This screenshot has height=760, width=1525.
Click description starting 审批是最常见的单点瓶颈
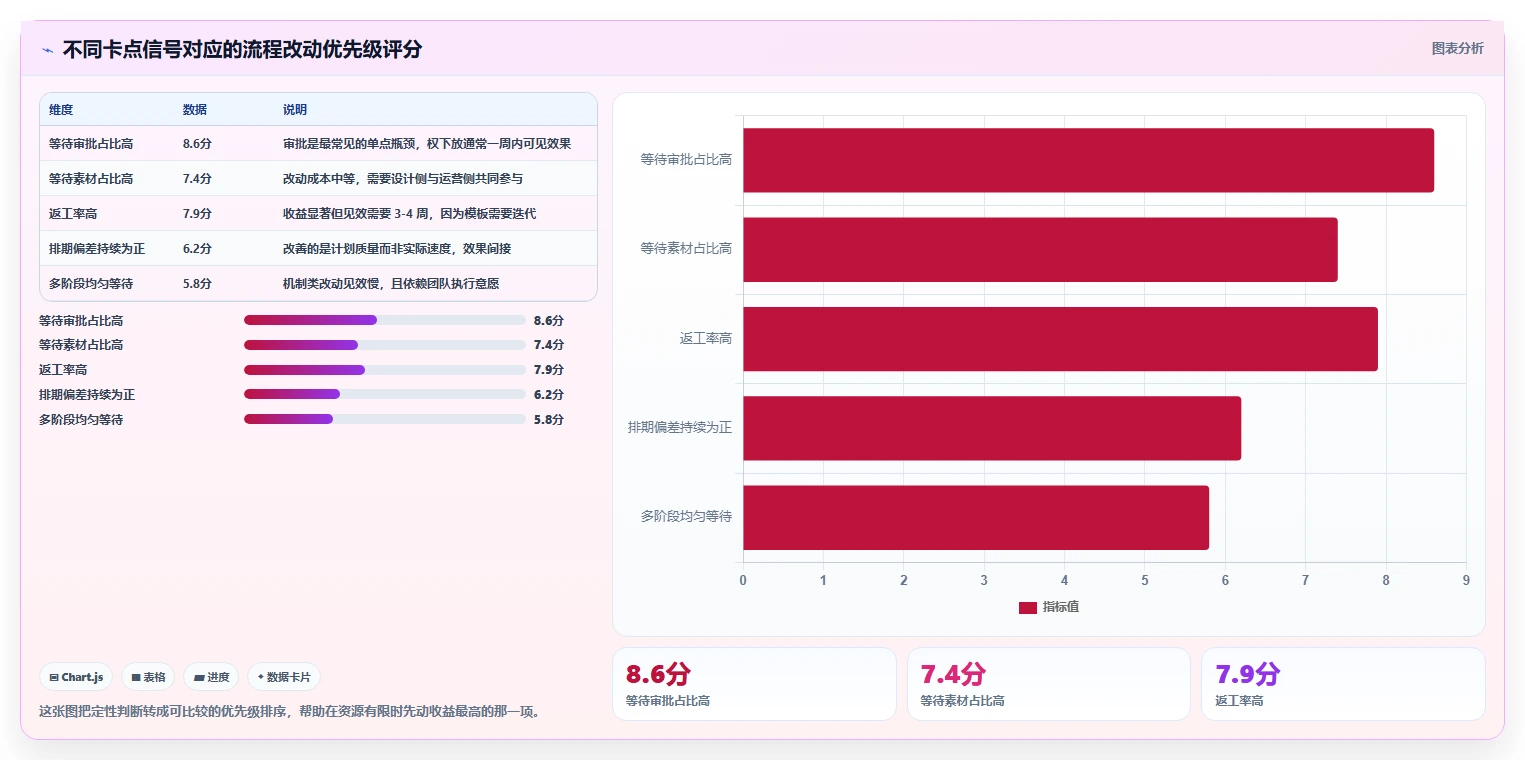(x=427, y=143)
